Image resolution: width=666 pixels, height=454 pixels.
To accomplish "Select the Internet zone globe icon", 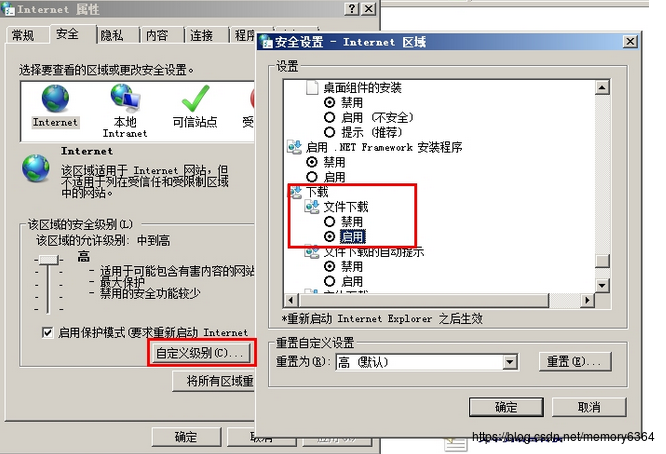I will coord(55,99).
